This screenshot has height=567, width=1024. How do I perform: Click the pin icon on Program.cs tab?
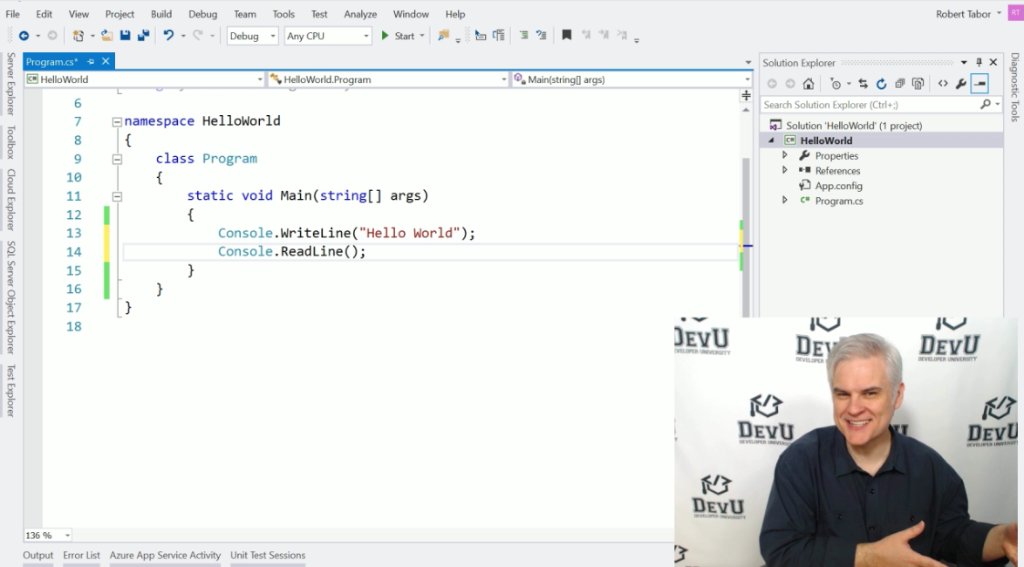pyautogui.click(x=91, y=61)
